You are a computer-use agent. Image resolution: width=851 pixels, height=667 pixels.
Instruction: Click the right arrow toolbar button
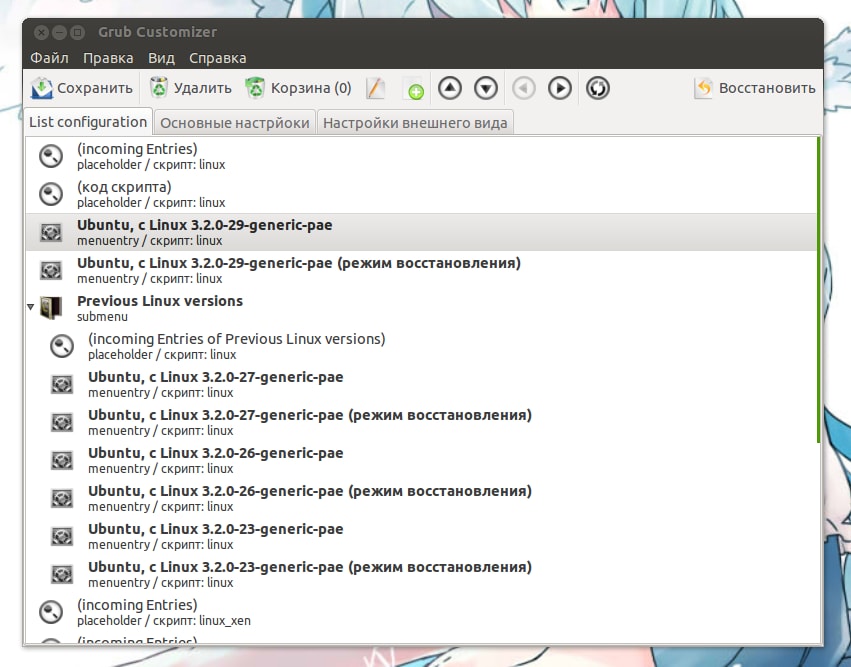560,88
